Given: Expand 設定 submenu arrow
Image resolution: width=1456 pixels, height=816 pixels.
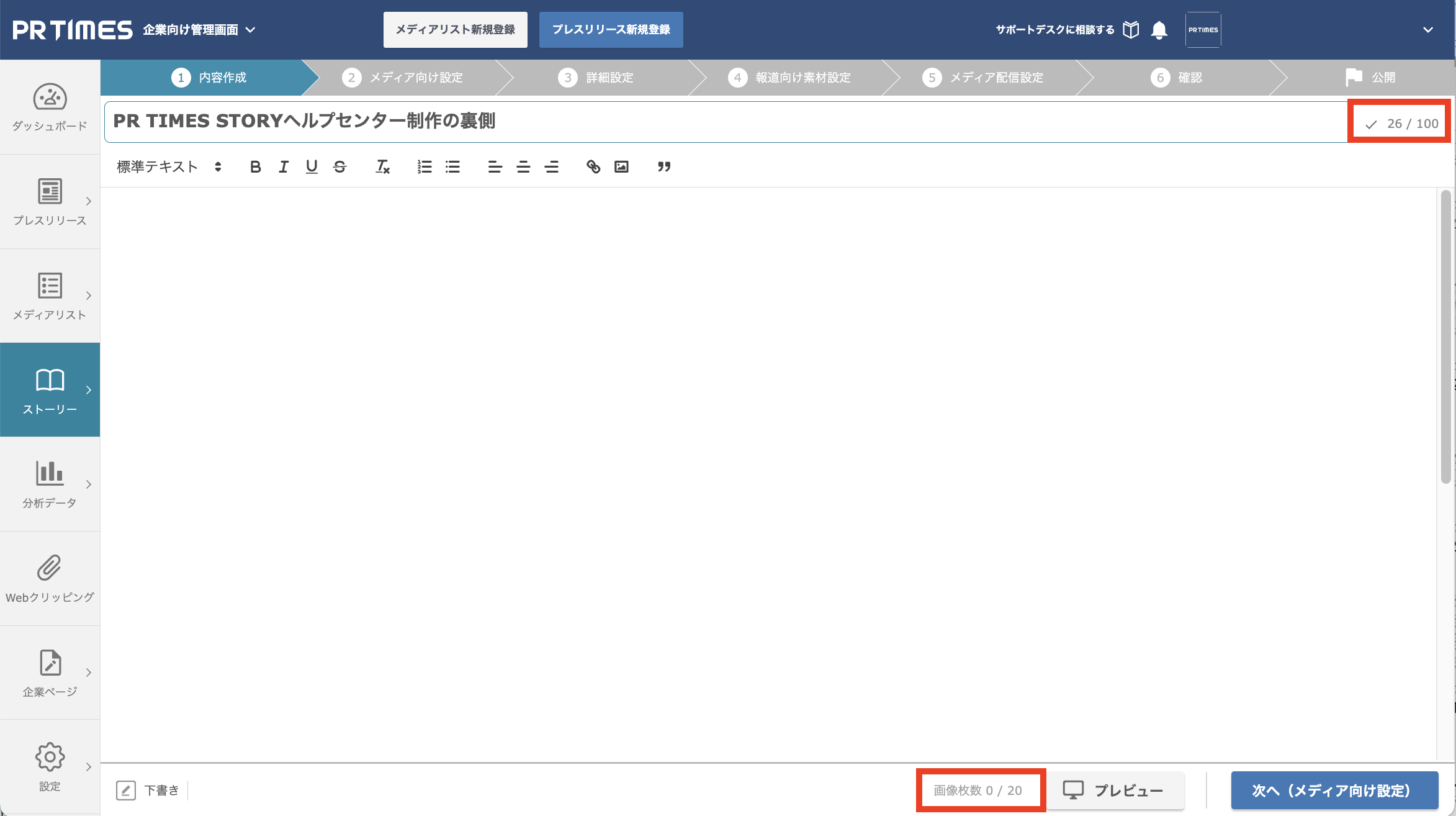Looking at the screenshot, I should click(x=89, y=767).
